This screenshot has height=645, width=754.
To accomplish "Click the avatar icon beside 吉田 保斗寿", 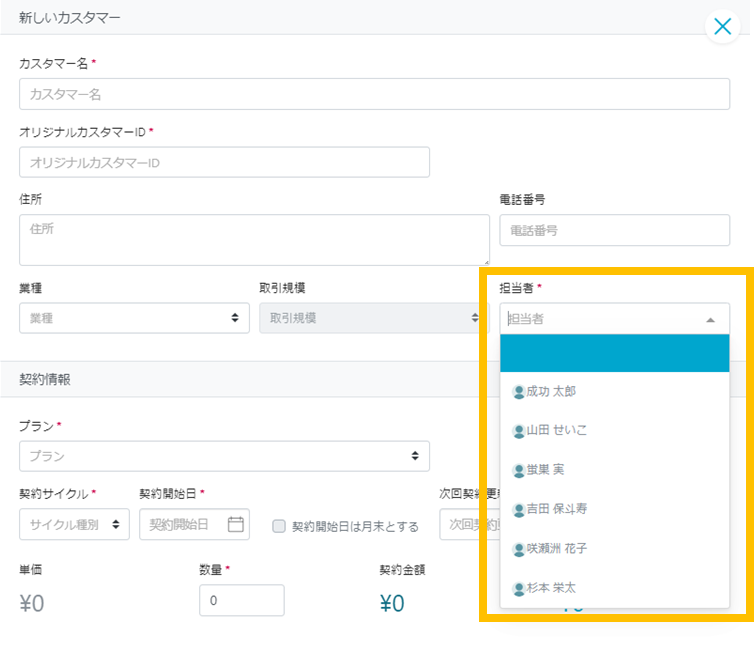I will point(518,510).
